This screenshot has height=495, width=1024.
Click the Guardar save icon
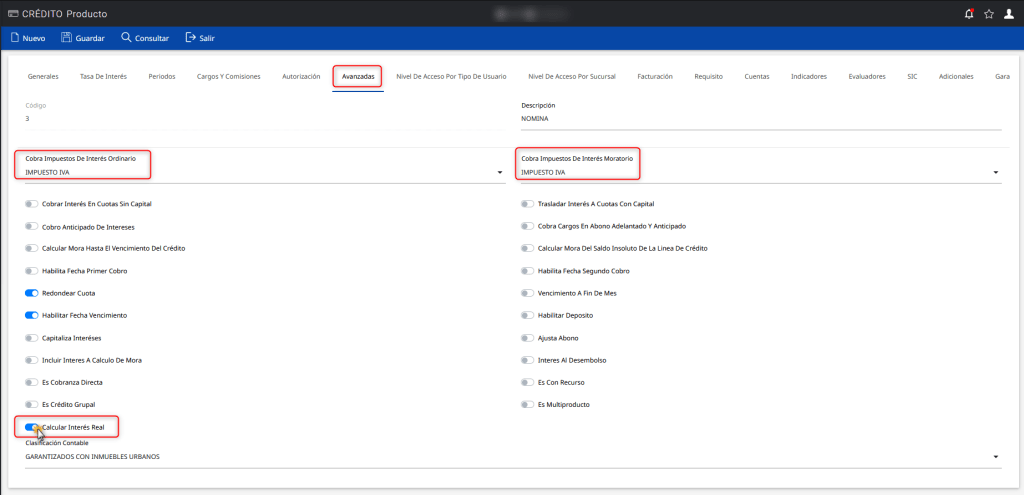point(66,38)
